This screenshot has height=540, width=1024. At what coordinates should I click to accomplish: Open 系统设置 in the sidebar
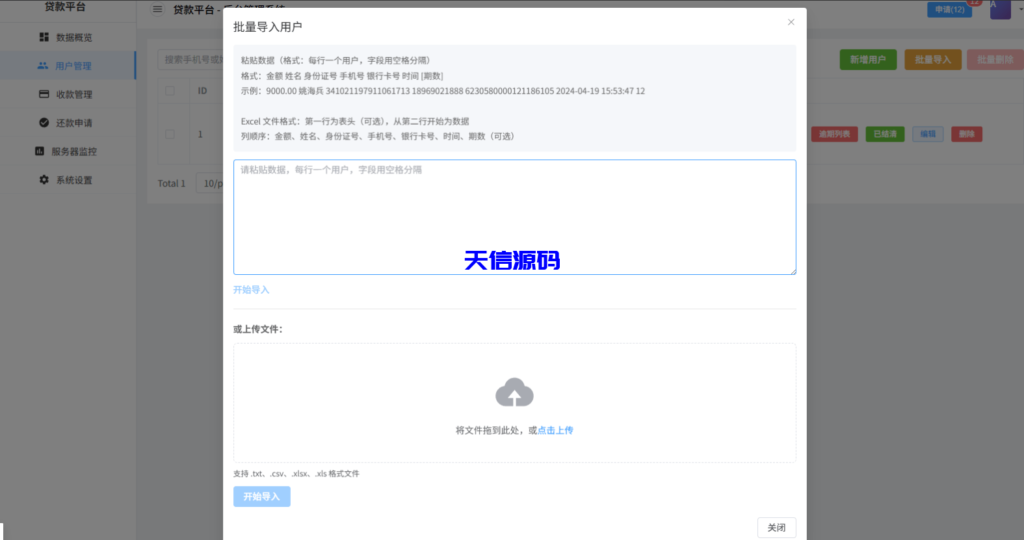click(68, 180)
